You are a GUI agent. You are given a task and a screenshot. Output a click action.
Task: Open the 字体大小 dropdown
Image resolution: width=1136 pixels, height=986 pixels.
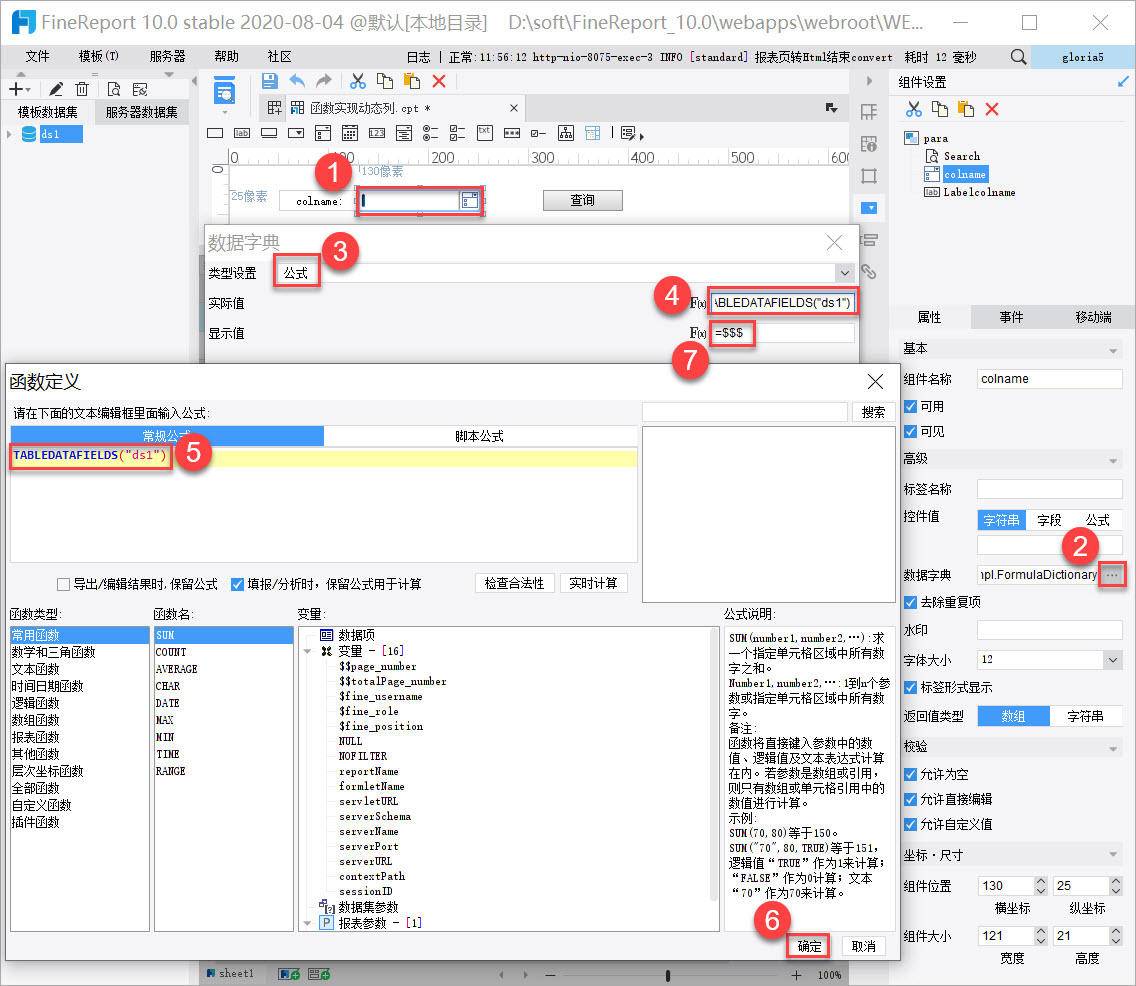click(x=1112, y=659)
